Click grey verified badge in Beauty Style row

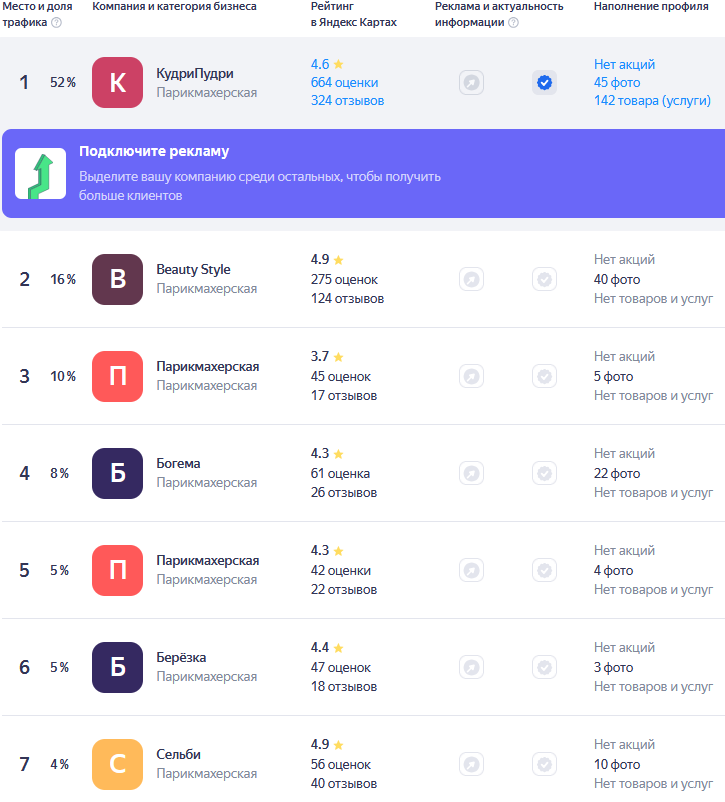pos(544,279)
